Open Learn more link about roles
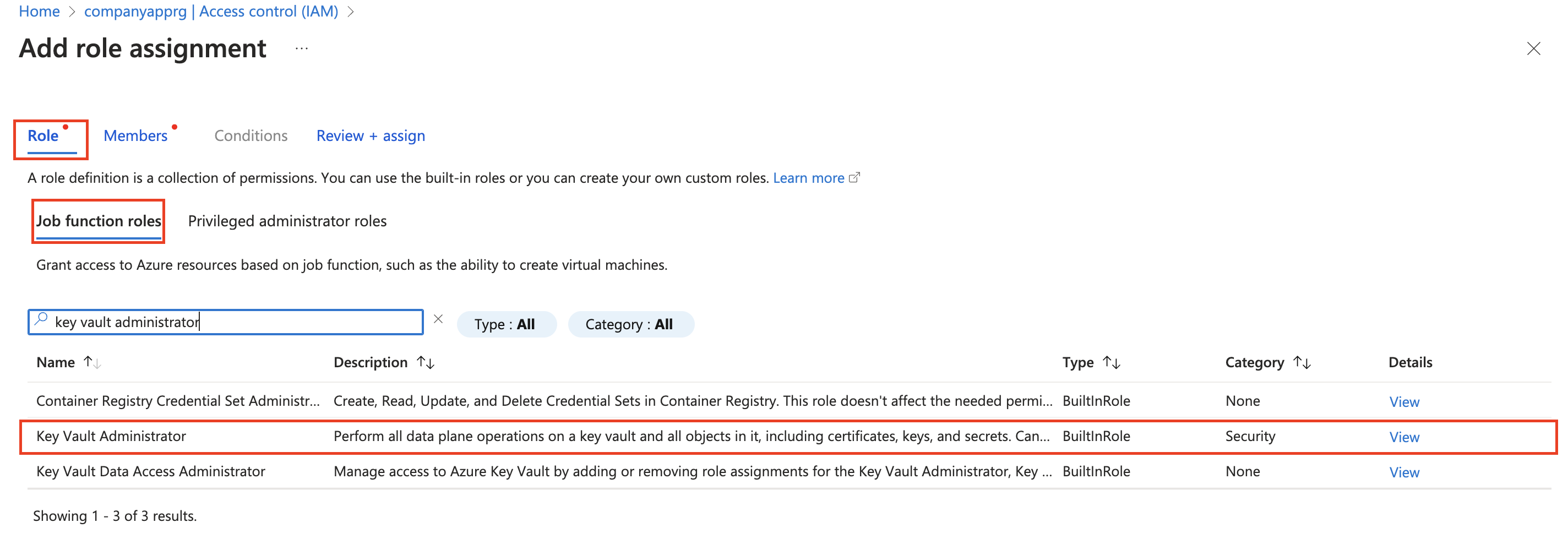This screenshot has width=1568, height=555. (x=808, y=178)
